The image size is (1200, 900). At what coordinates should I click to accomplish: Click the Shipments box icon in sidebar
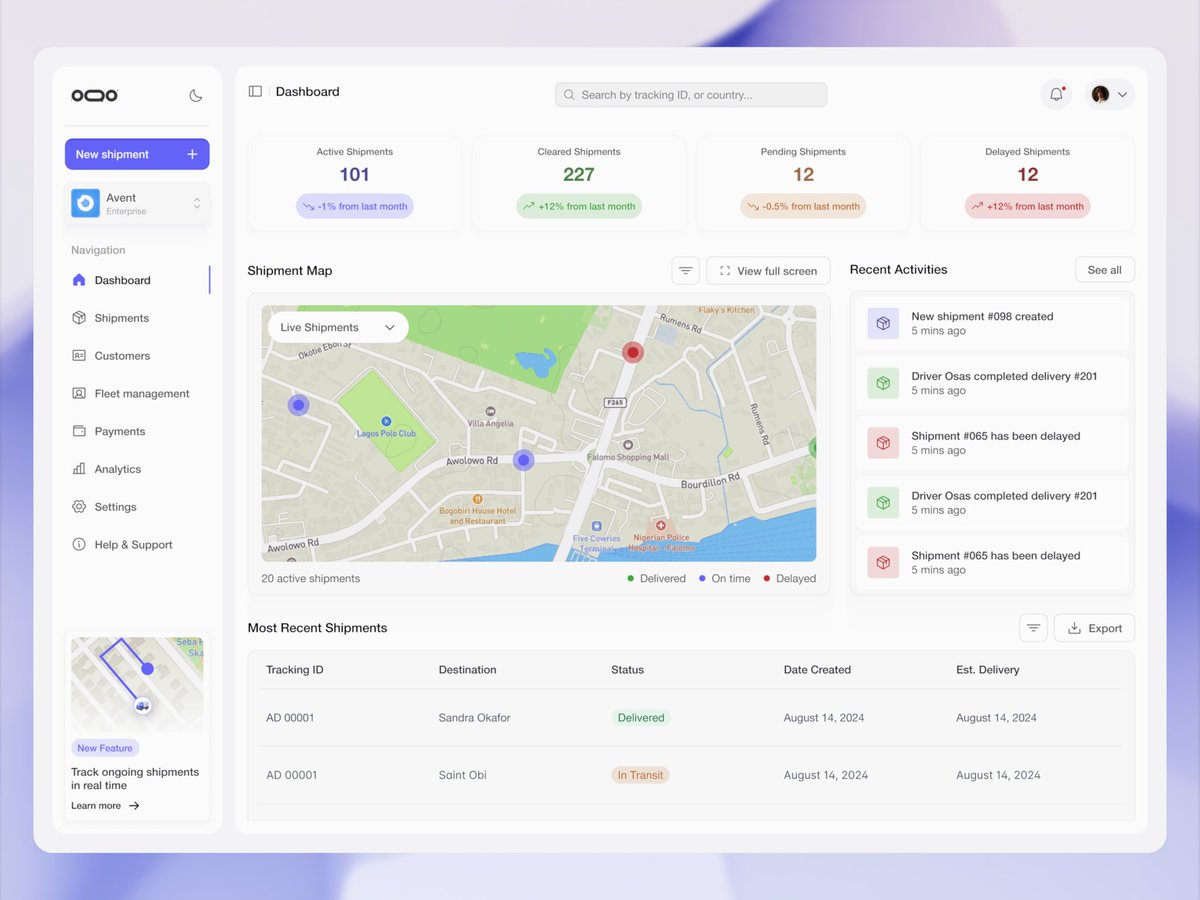coord(79,318)
